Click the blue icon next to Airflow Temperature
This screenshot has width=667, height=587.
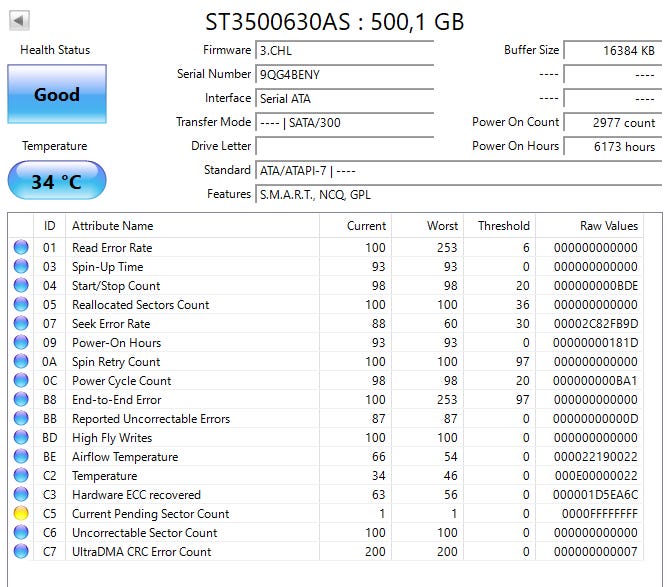21,456
